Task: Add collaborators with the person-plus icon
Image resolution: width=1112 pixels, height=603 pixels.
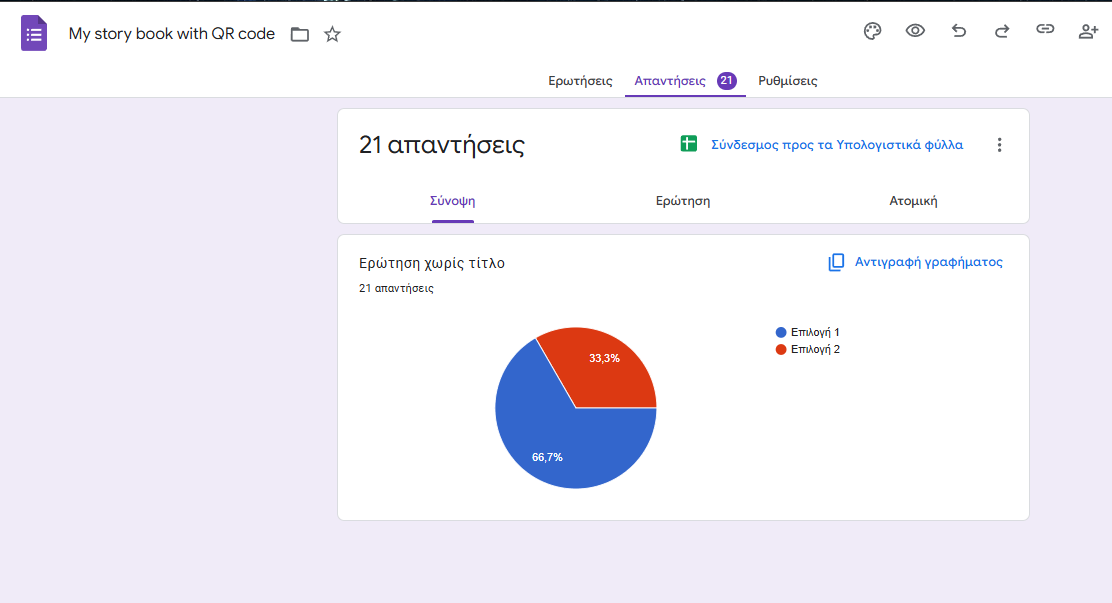Action: pos(1088,31)
